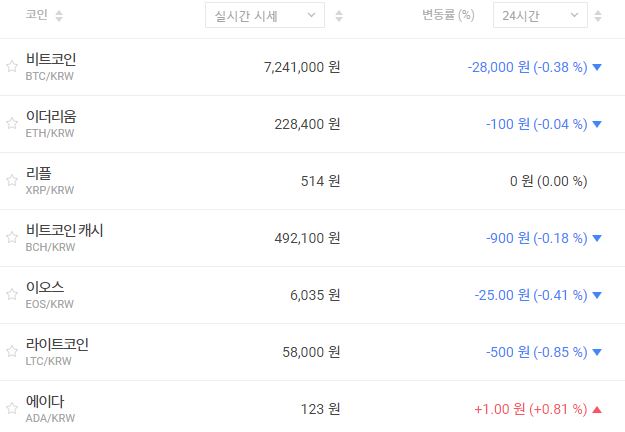Open the 이더리움 coin link
The width and height of the screenshot is (625, 432).
(x=51, y=117)
